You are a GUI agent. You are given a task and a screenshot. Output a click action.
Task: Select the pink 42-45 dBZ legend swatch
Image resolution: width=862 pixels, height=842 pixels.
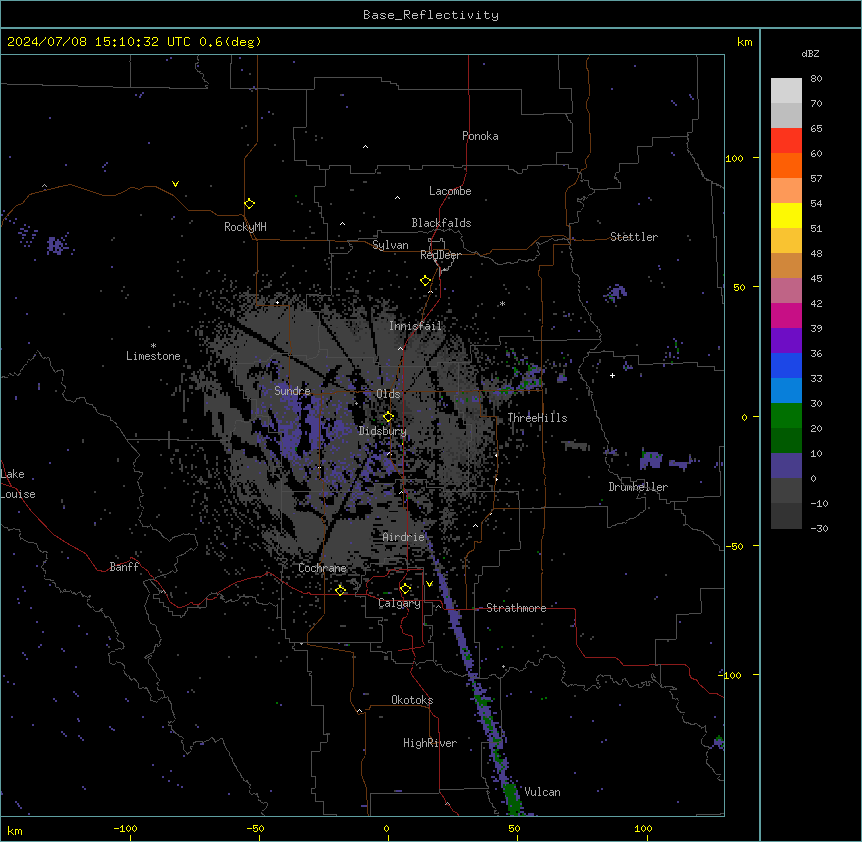coord(786,290)
